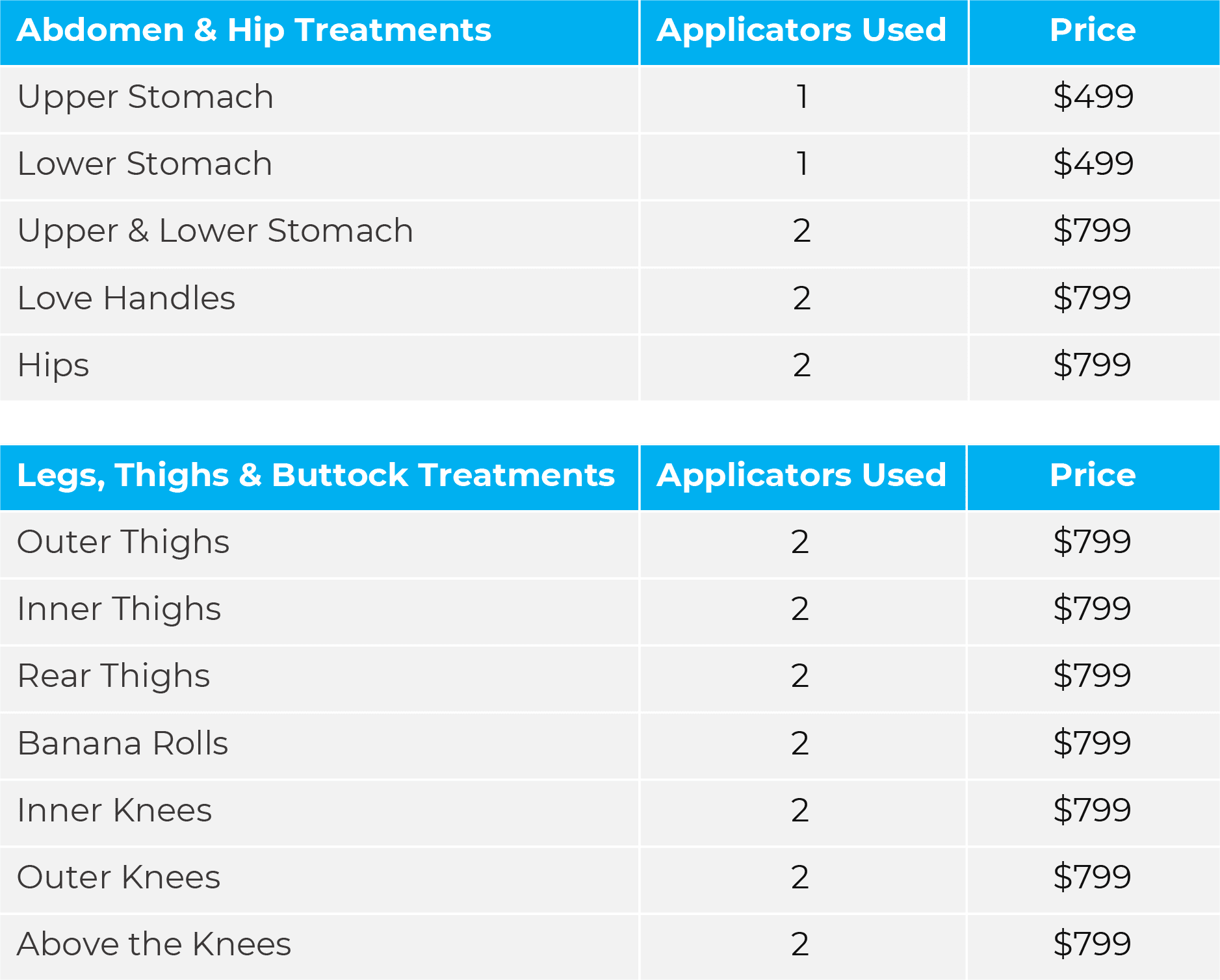The image size is (1220, 980).
Task: Select Above the Knees row
Action: (610, 945)
